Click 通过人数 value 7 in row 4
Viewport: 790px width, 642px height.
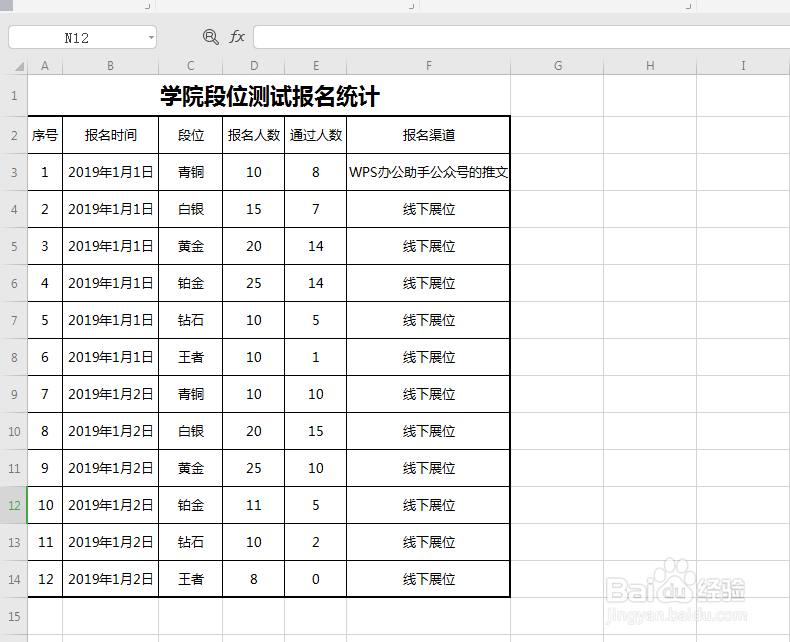click(x=315, y=209)
